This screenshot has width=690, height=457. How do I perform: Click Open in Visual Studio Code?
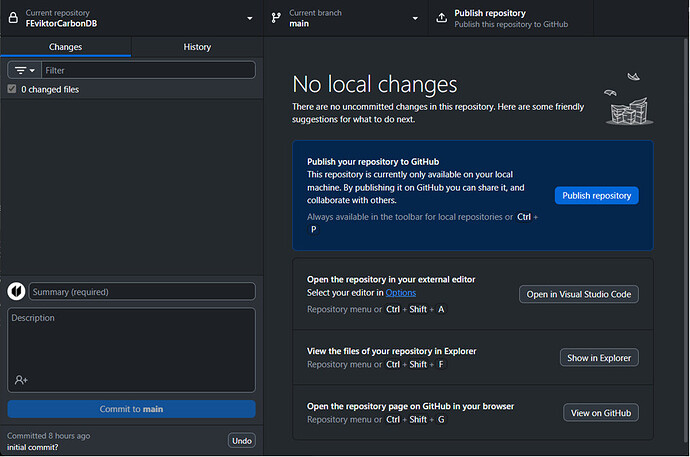[x=579, y=294]
